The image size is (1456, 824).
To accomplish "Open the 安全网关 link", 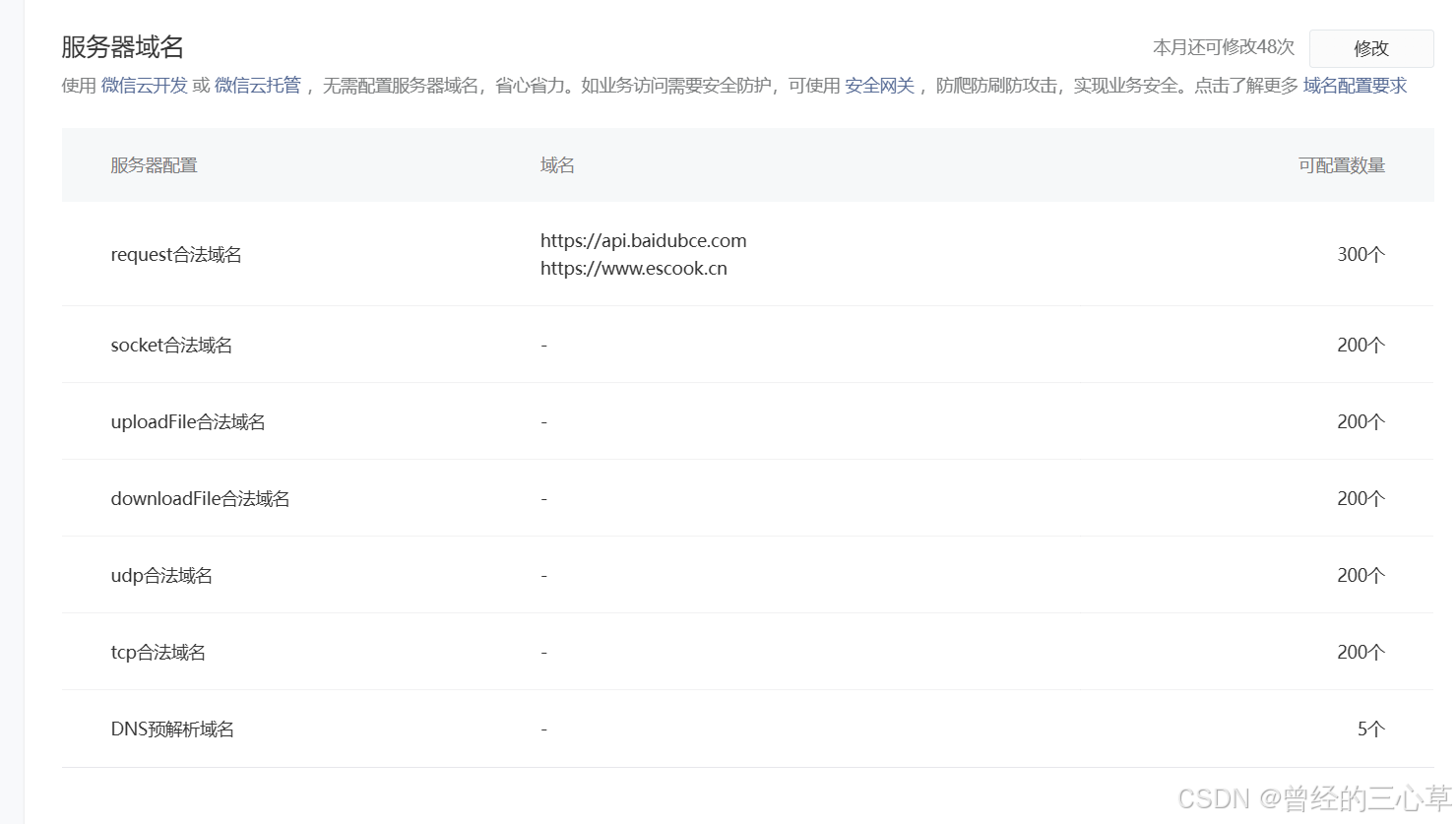I will (x=879, y=86).
